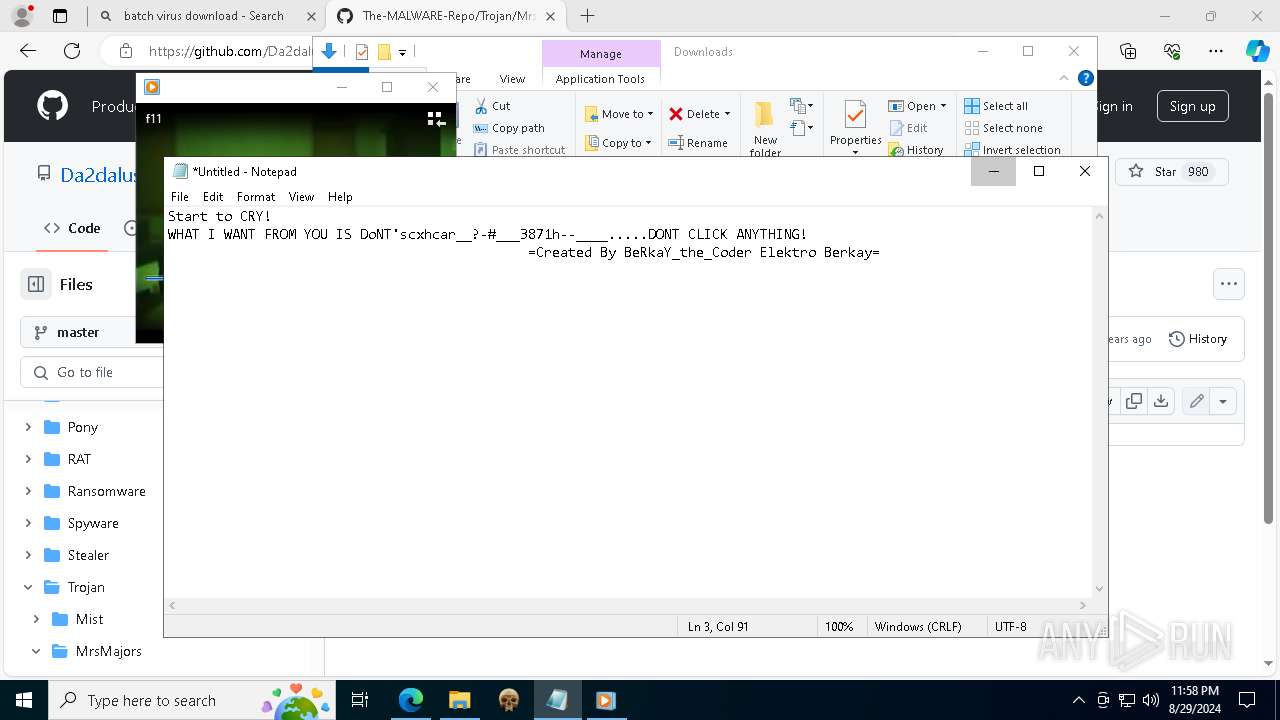Open the Notepad Help menu
Screen dimensions: 1280x720
pyautogui.click(x=340, y=197)
